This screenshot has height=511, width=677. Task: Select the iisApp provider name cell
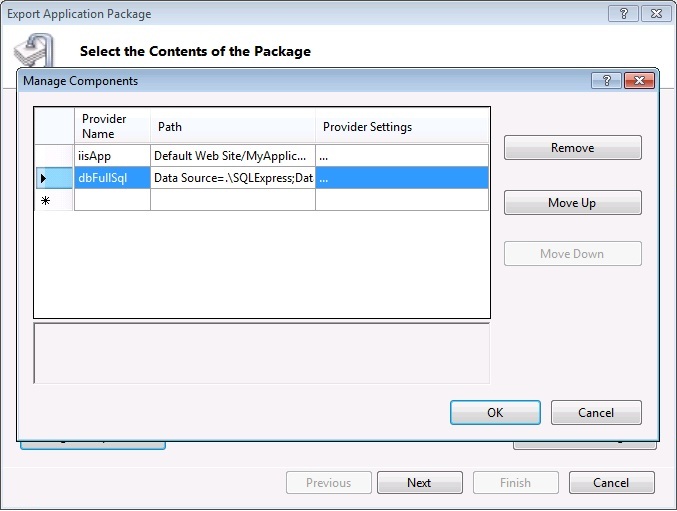point(112,156)
